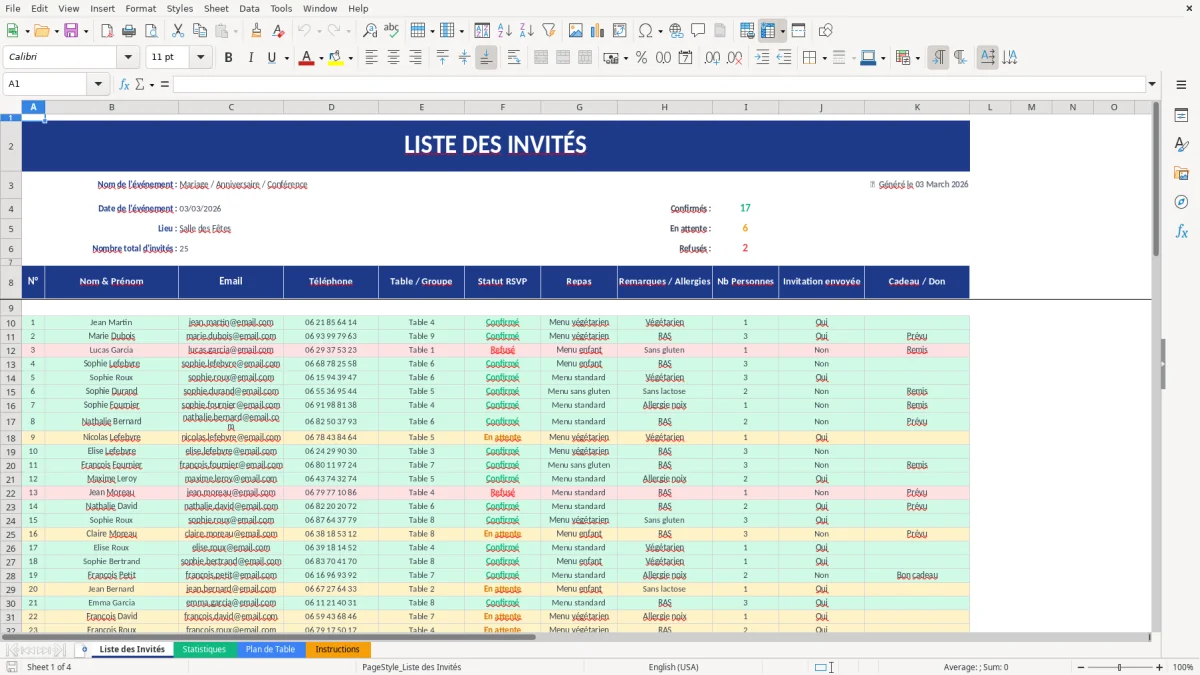
Task: Toggle bold formatting
Action: tap(228, 57)
